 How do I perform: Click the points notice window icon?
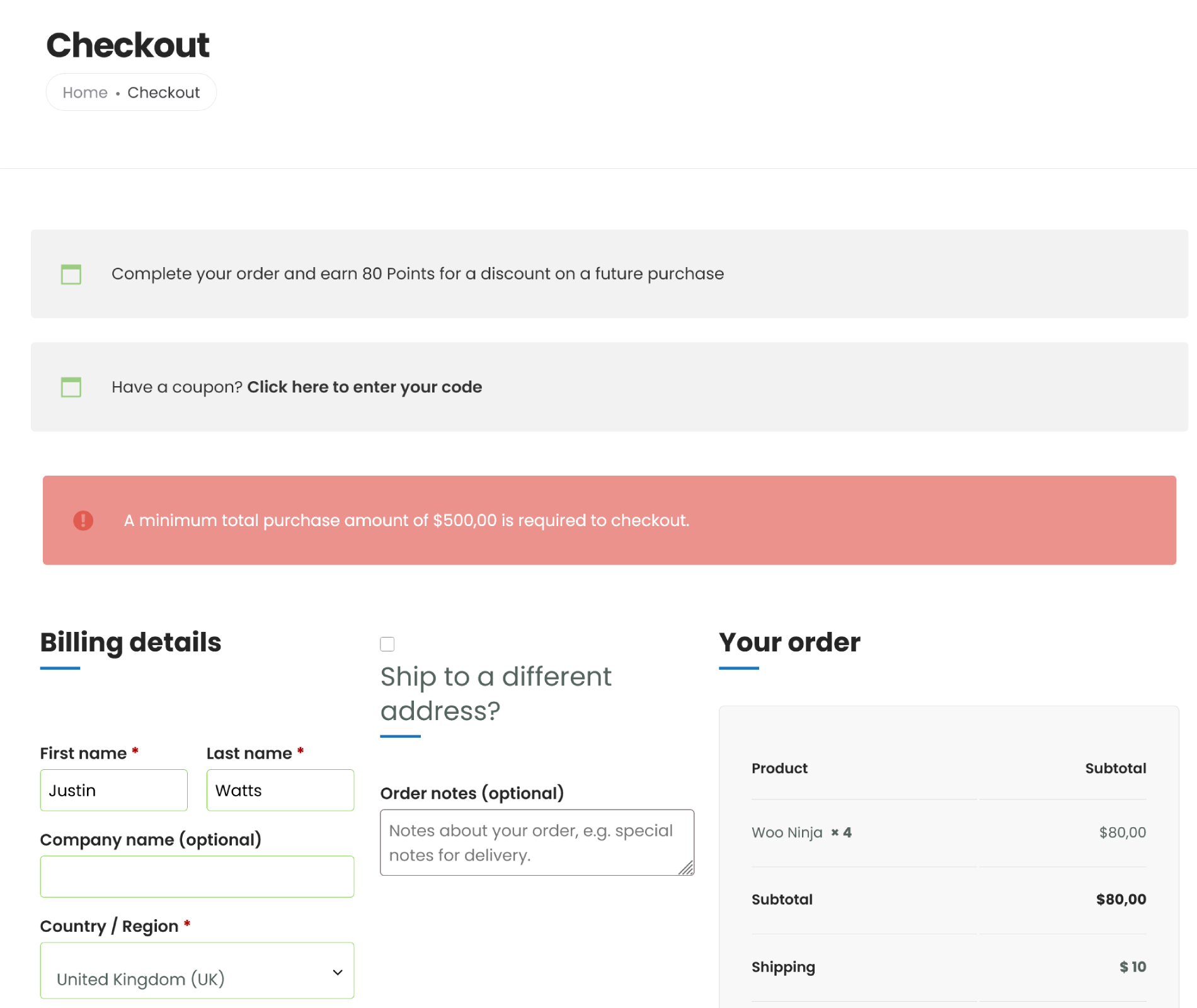point(71,274)
